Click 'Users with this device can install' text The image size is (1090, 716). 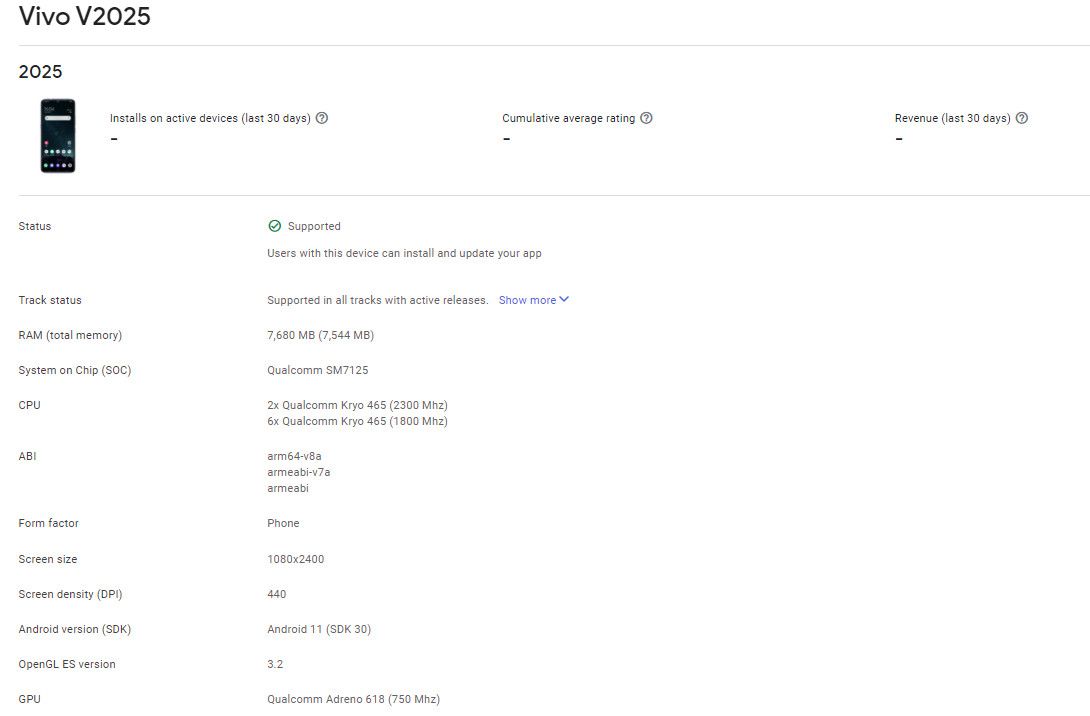[x=405, y=253]
